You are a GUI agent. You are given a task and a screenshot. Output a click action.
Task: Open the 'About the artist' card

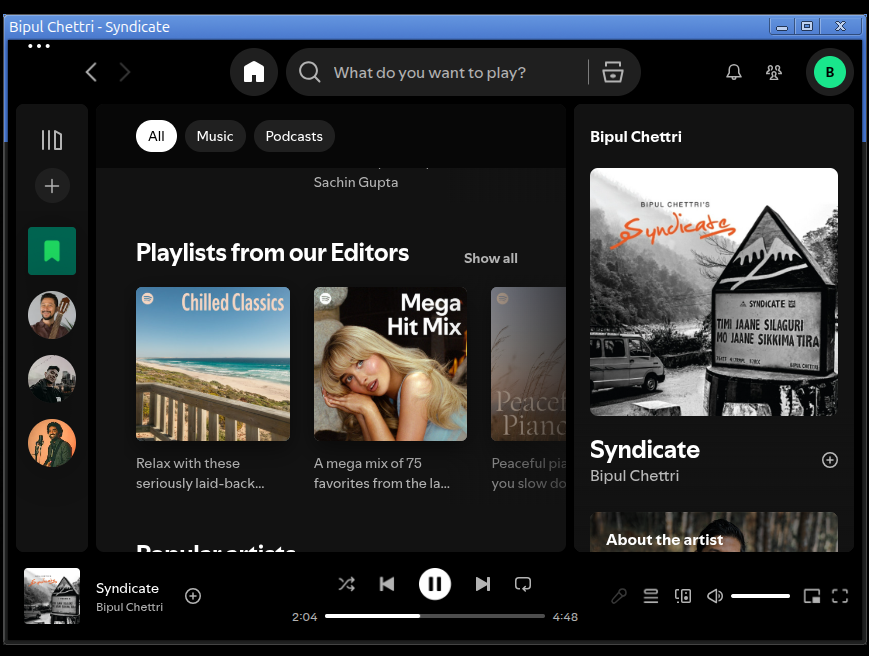coord(714,532)
